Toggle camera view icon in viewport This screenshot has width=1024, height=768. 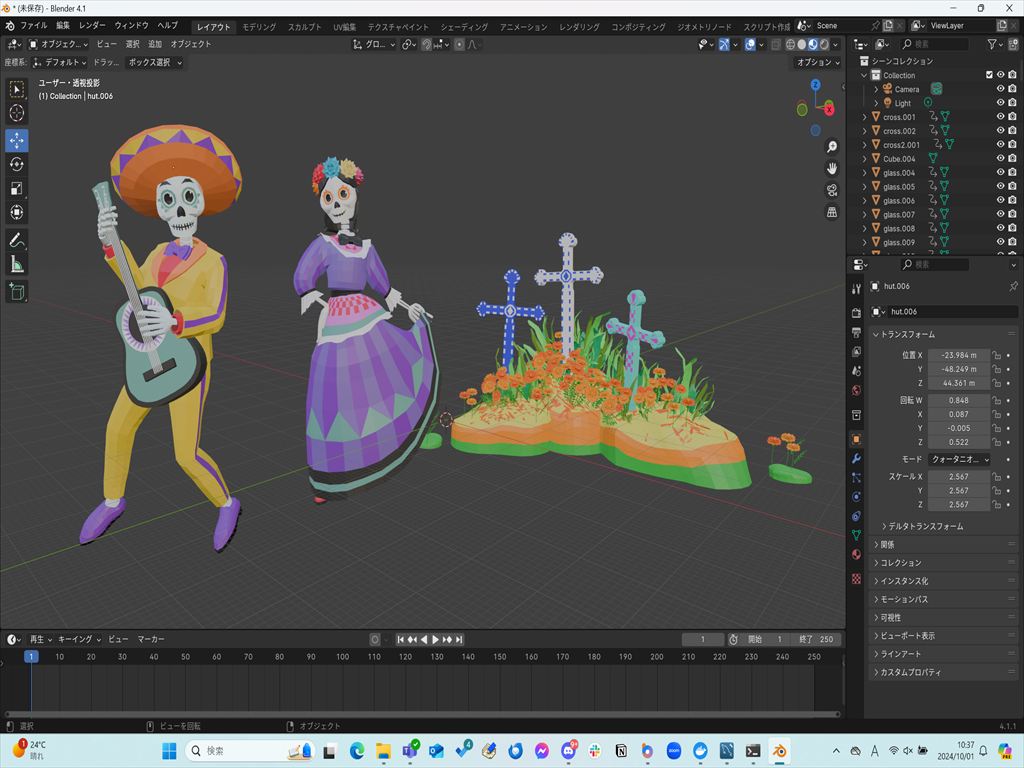(x=831, y=190)
